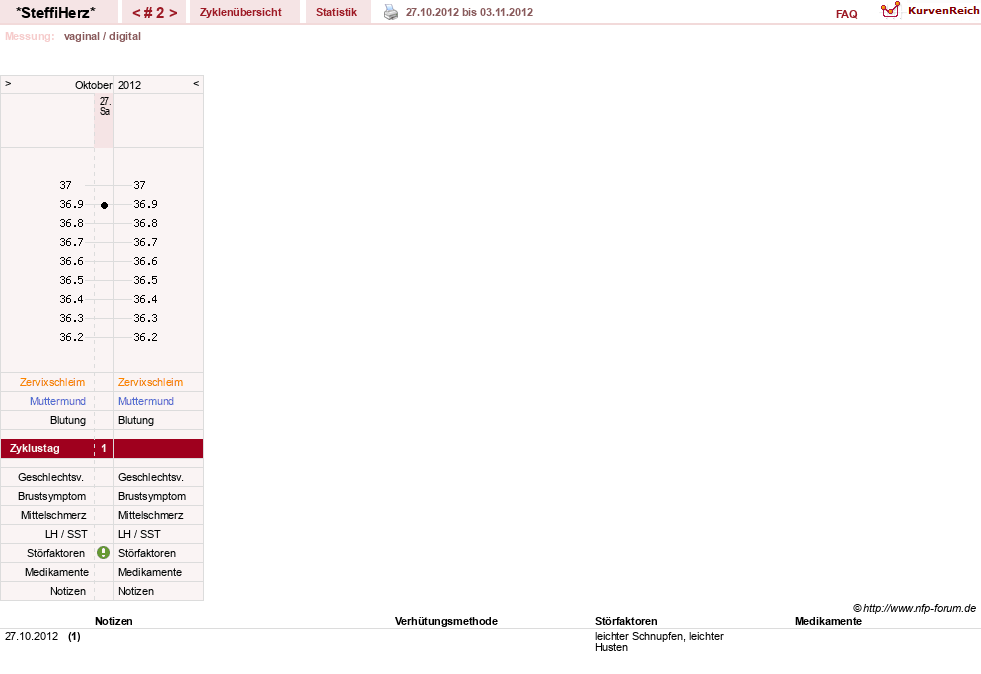Click the nfp-forum.de copyright link
The image size is (981, 674).
point(914,608)
